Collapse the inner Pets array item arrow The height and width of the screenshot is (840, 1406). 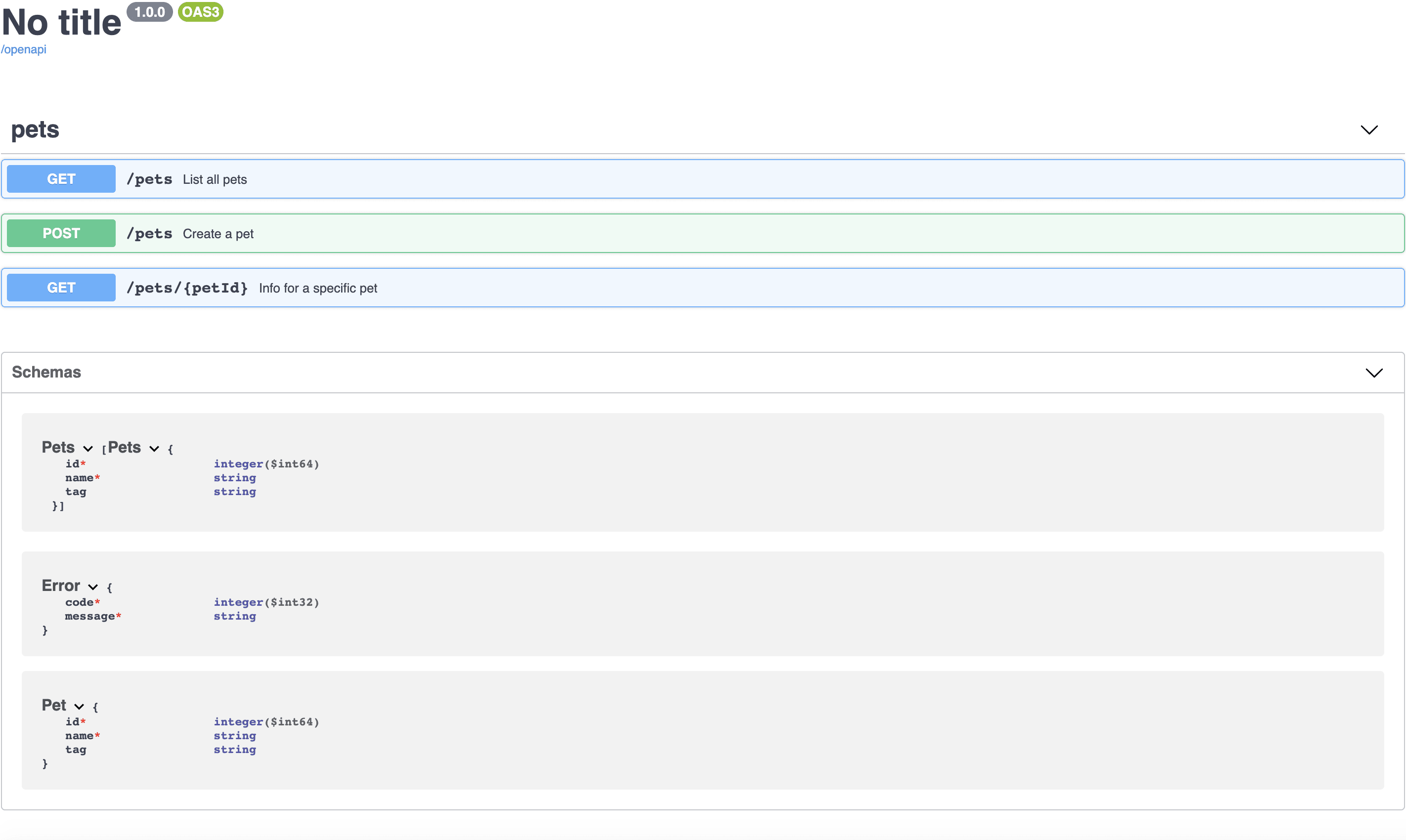[154, 449]
